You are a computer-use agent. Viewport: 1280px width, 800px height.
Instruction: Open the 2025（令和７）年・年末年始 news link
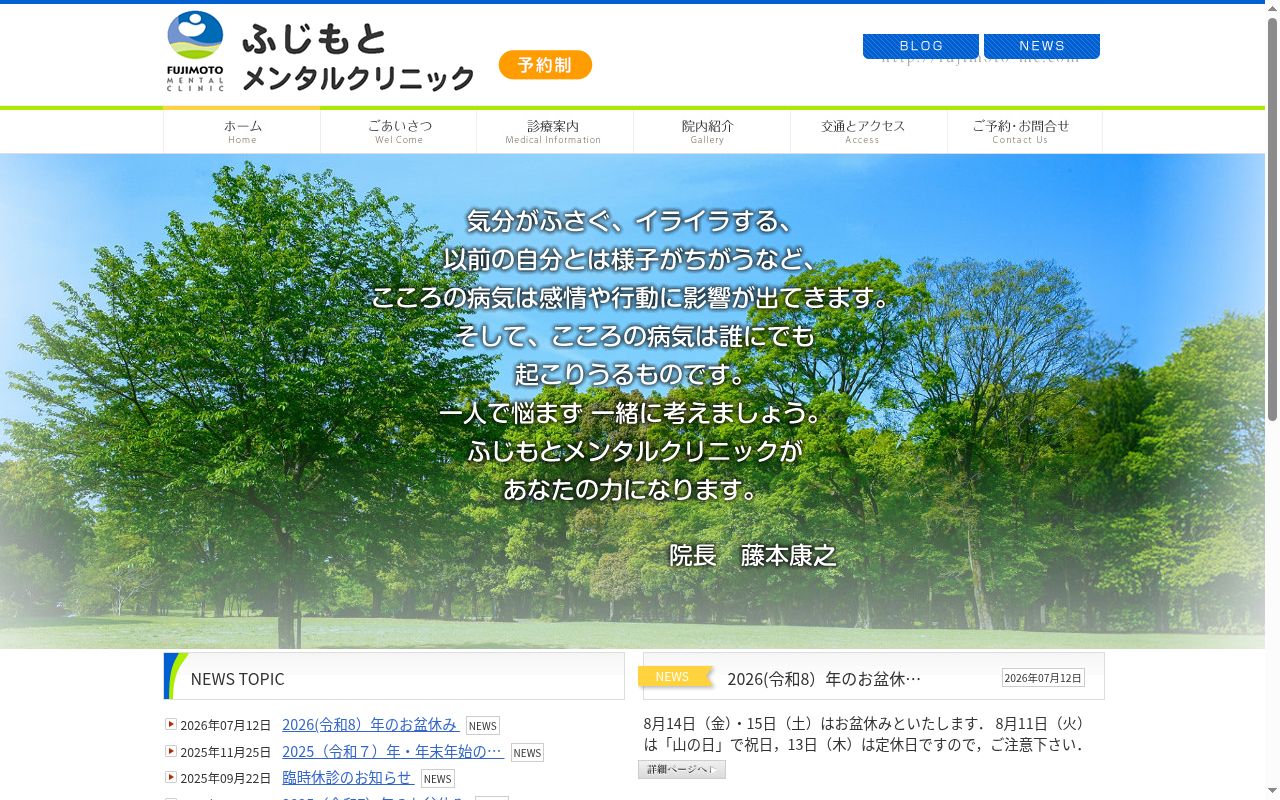(392, 752)
